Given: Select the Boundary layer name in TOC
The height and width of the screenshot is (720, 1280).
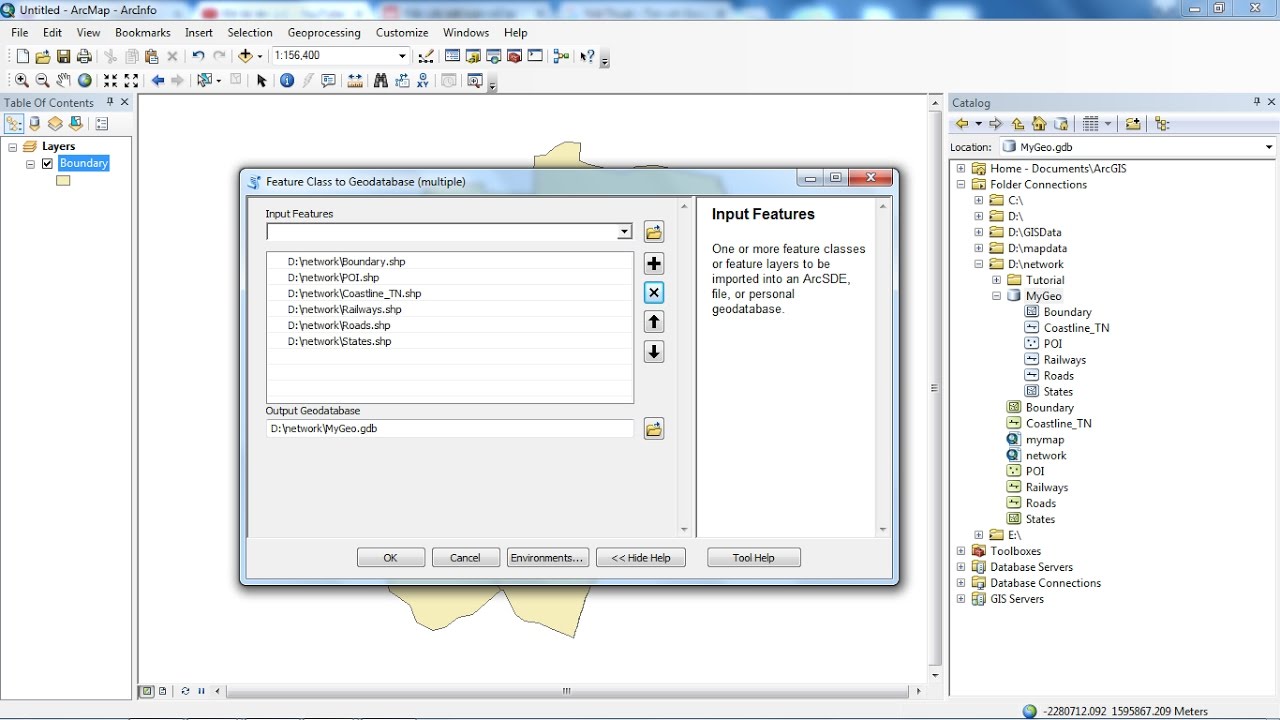Looking at the screenshot, I should [x=84, y=164].
